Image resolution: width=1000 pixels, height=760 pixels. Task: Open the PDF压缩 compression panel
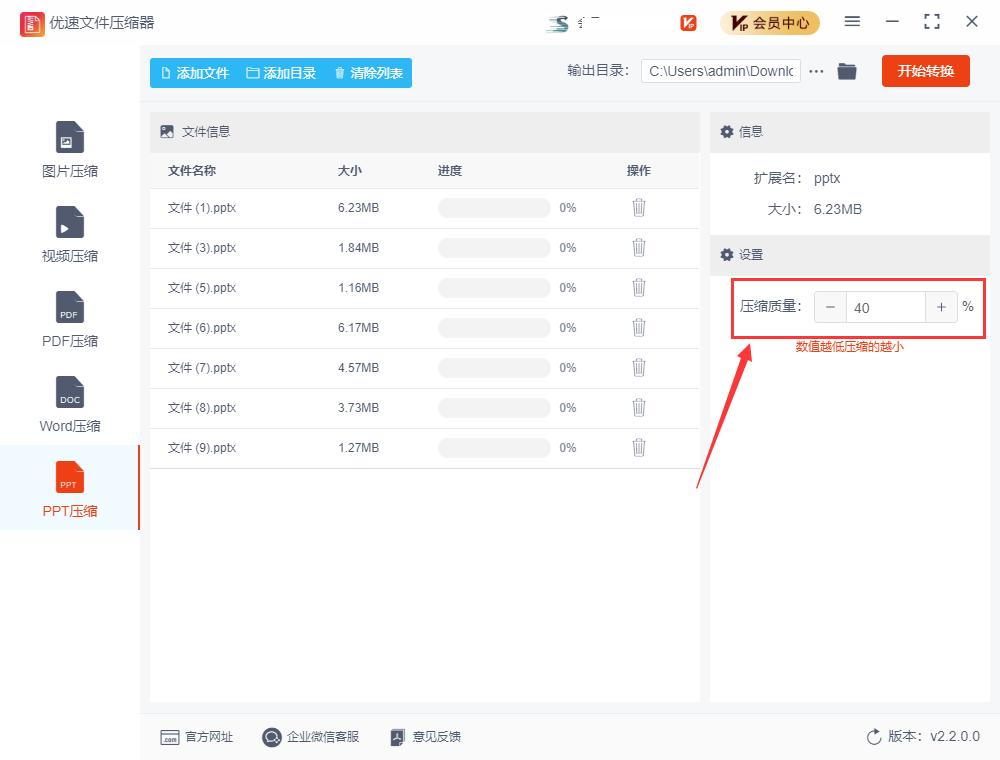(x=69, y=318)
